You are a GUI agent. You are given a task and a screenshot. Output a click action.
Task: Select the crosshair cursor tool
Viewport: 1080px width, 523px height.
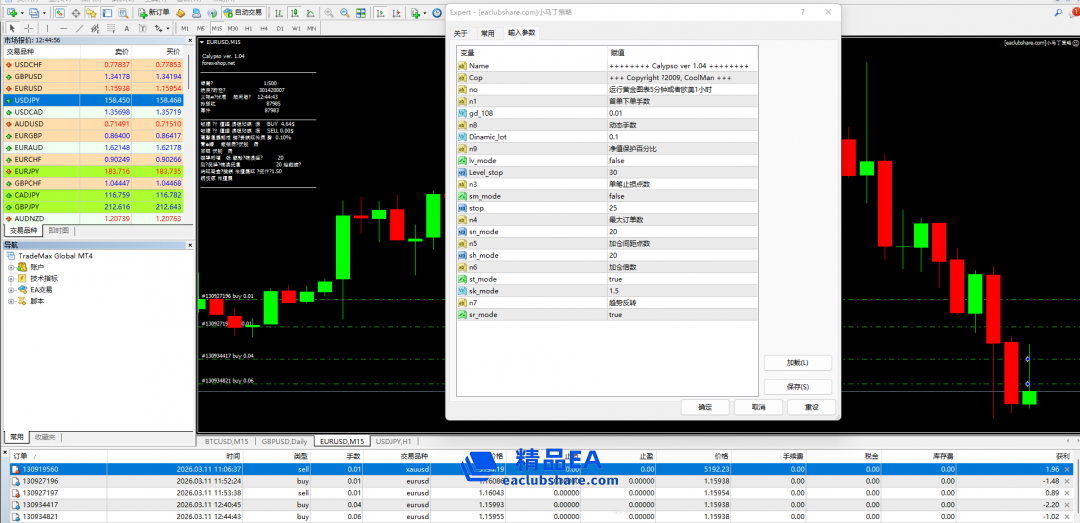point(30,29)
